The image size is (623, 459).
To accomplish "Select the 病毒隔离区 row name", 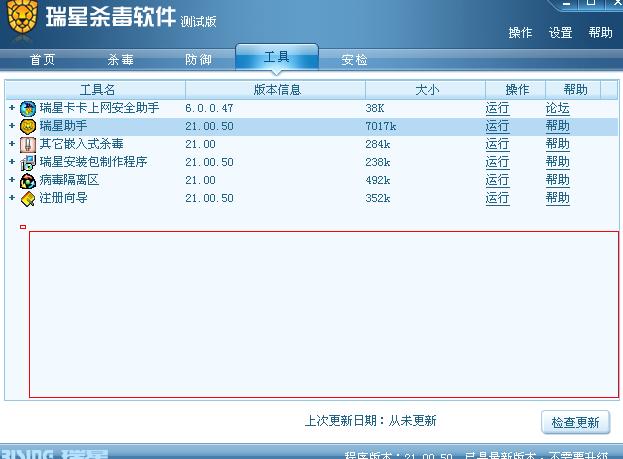I will pos(69,180).
